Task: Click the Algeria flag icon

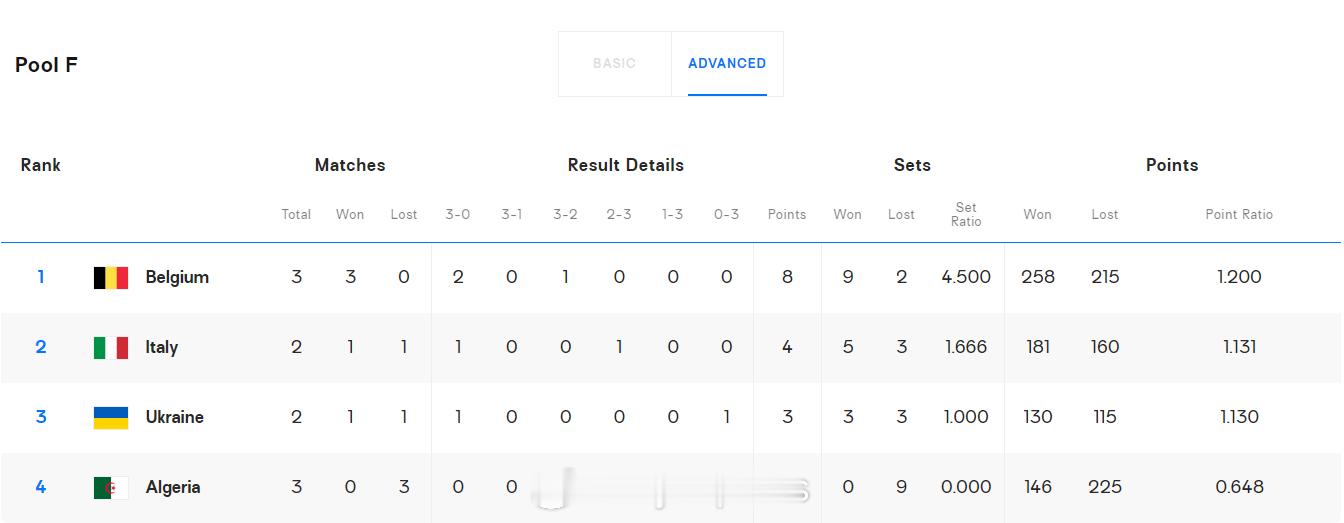Action: pos(110,487)
